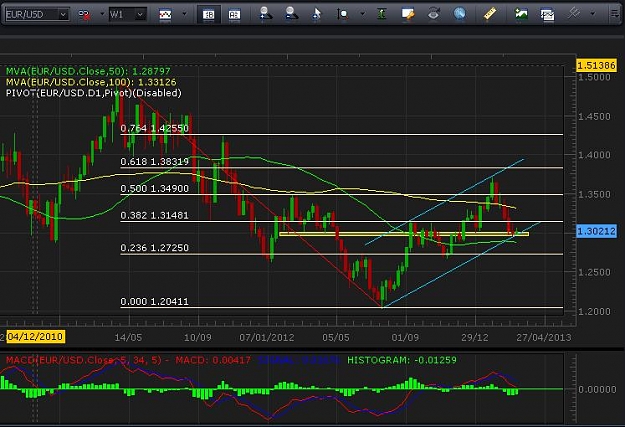
Task: Click the MACD indicator label text
Action: click(84, 360)
